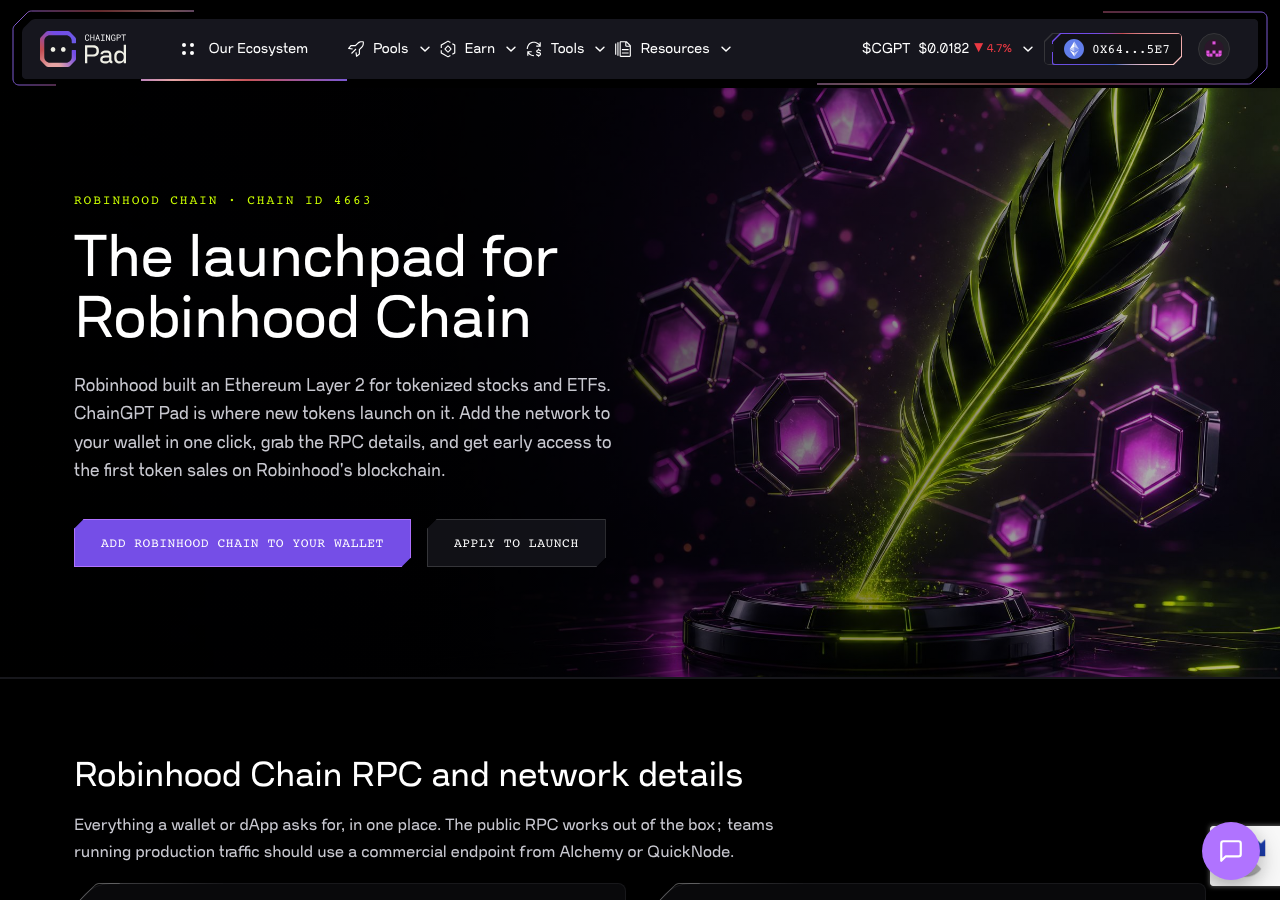Click the paragraph starting 'Robinhood built an Ethereum Layer 2'
The width and height of the screenshot is (1280, 900).
click(342, 427)
